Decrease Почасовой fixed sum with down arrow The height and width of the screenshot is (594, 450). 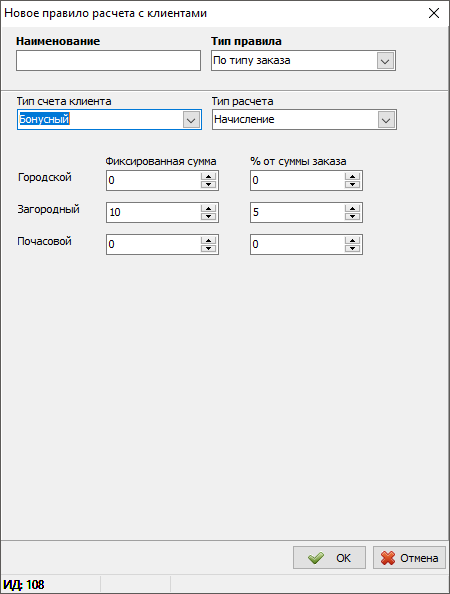pyautogui.click(x=208, y=248)
